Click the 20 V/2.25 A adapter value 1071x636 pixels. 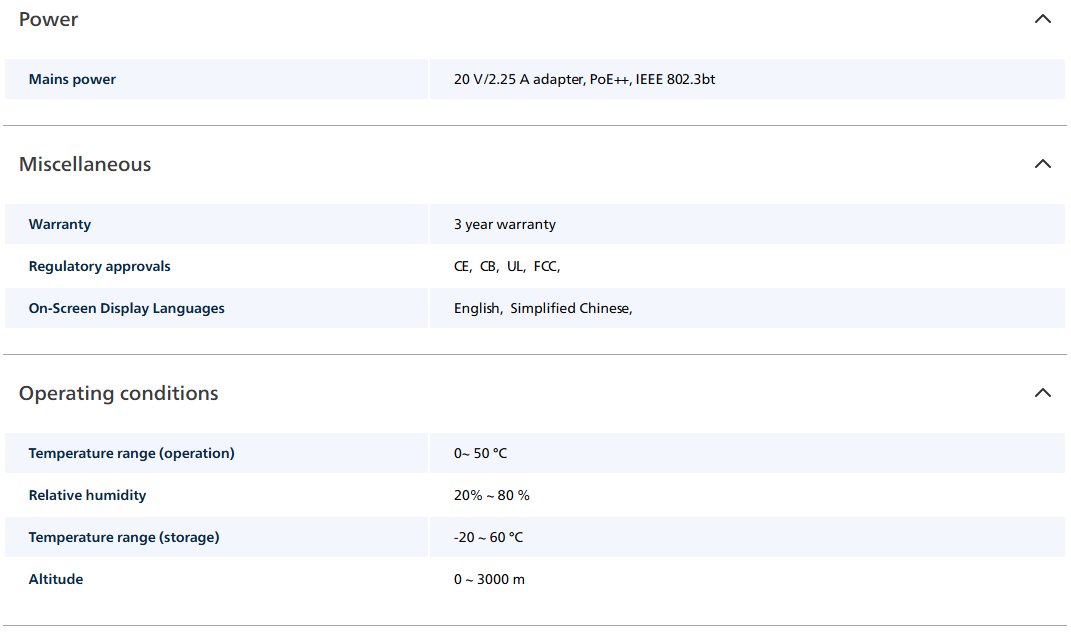584,79
